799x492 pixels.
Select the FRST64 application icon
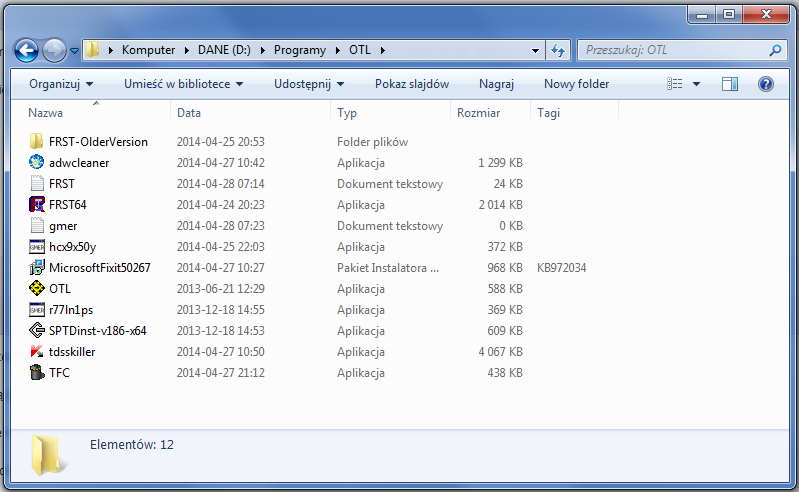tap(37, 204)
